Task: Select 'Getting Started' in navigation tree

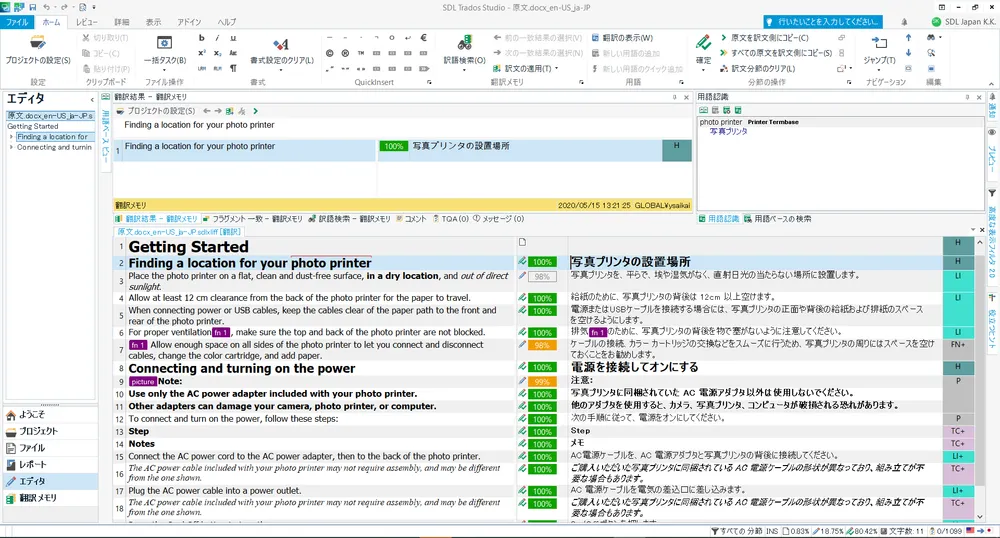Action: pos(33,126)
